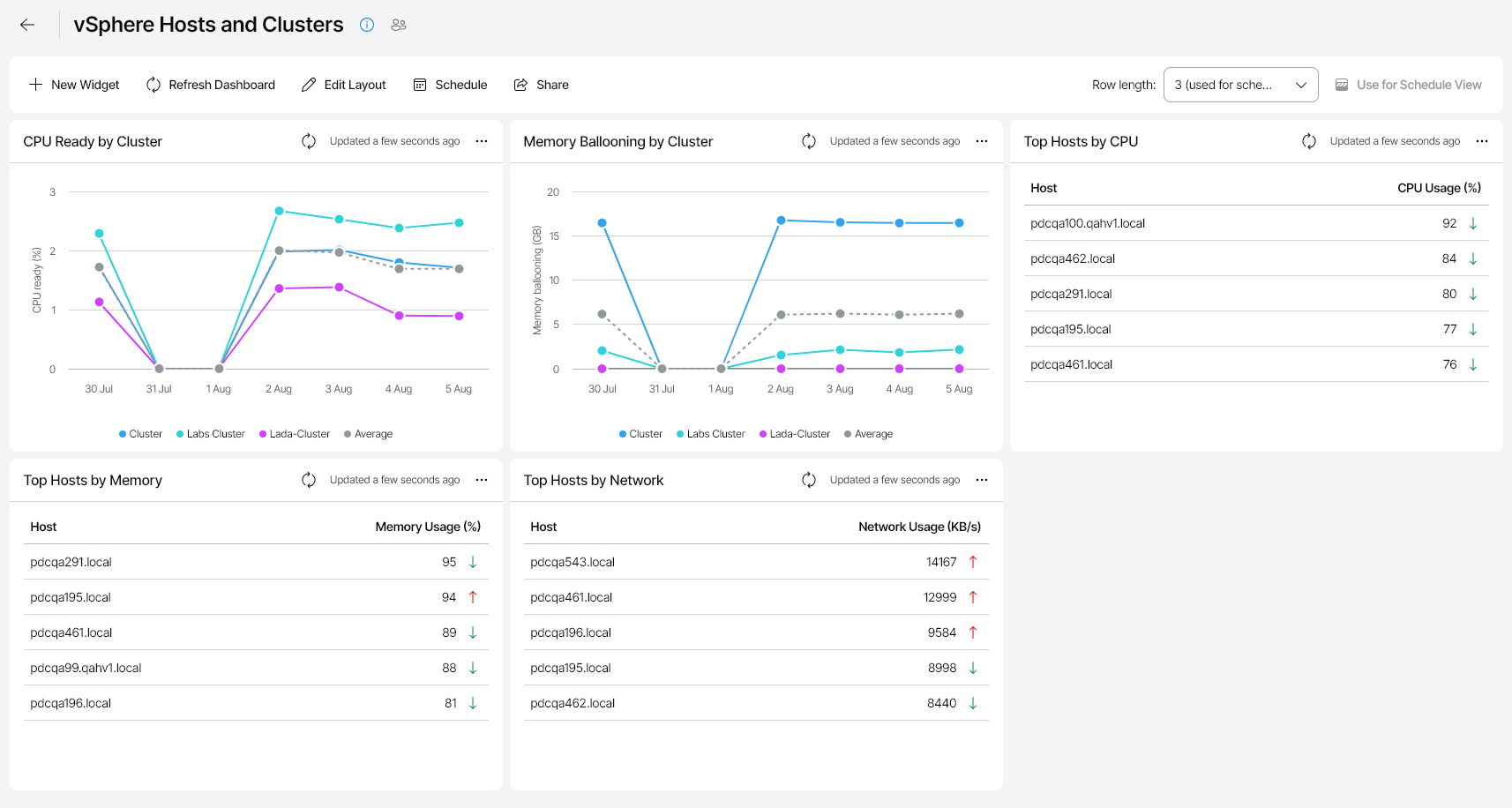Open dashboard info icon beside title
This screenshot has width=1512, height=808.
367,25
